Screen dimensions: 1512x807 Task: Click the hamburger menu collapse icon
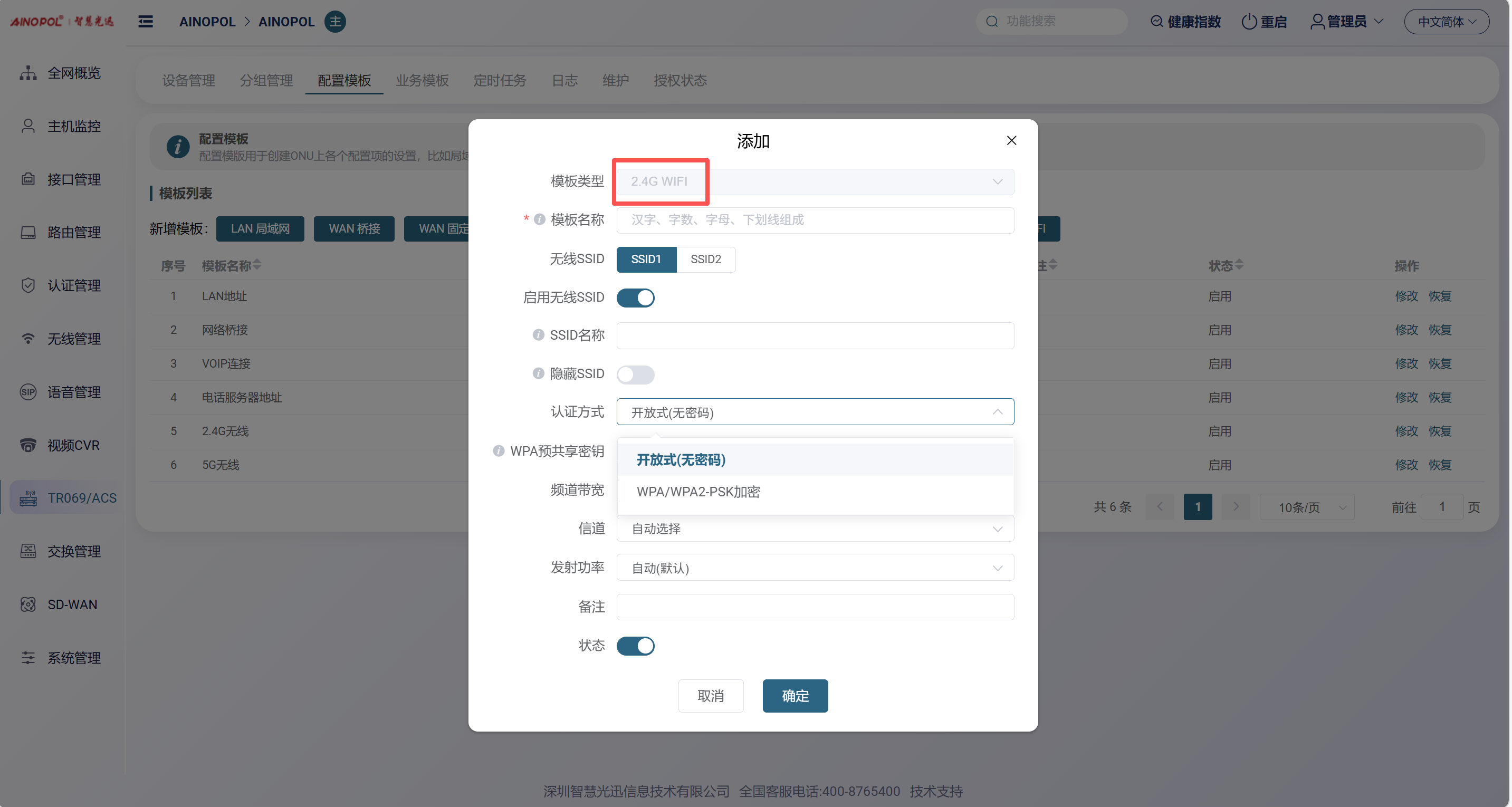[x=146, y=22]
